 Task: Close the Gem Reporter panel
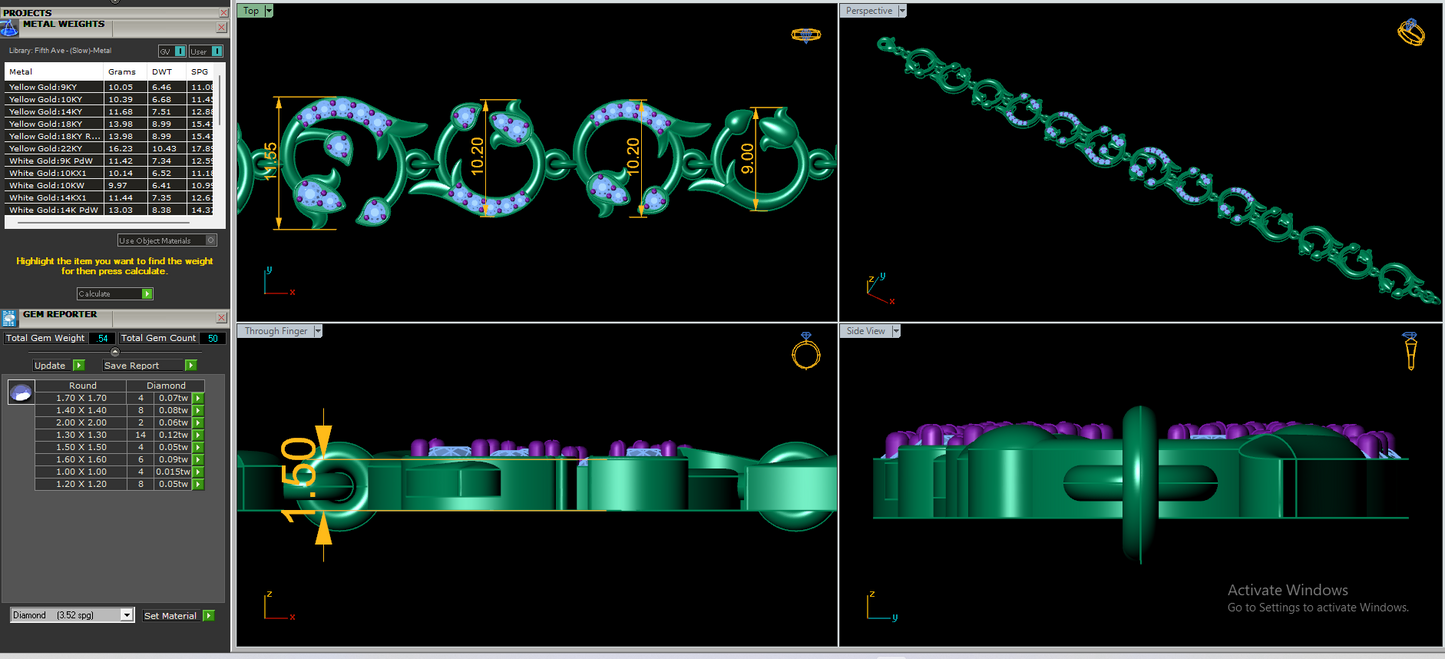(x=222, y=318)
